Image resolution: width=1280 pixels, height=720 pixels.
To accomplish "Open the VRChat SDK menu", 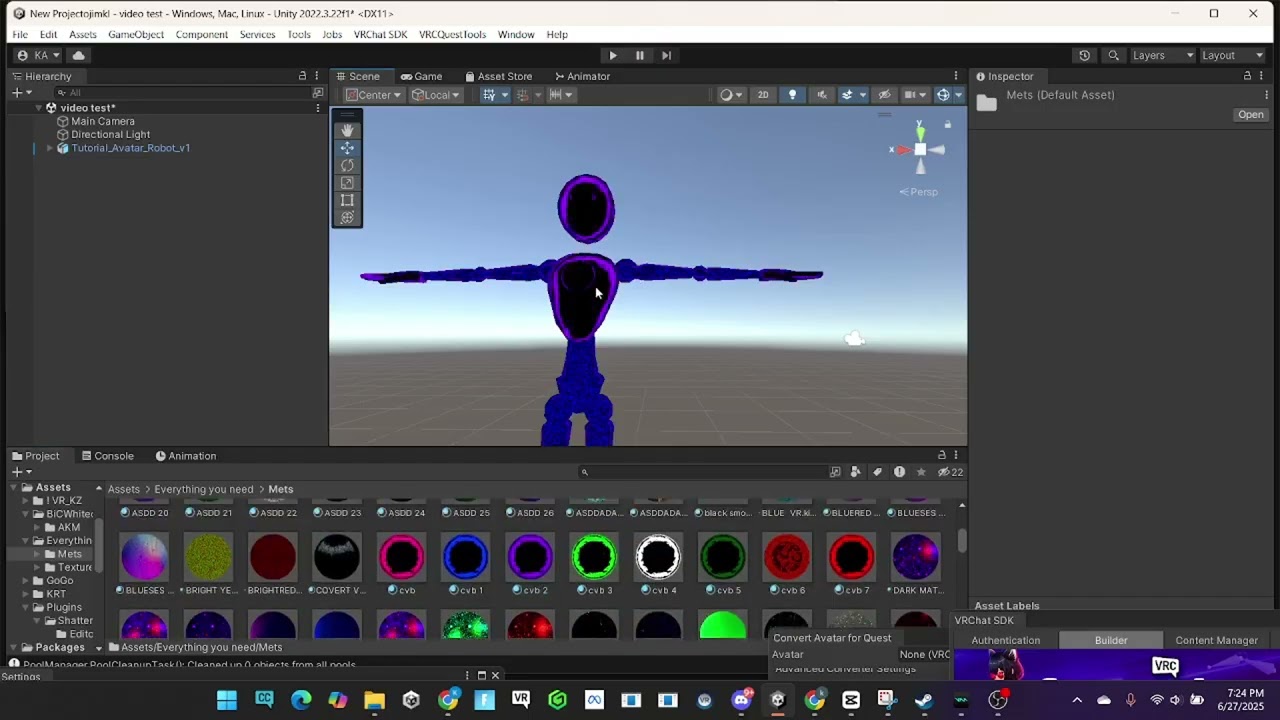I will coord(380,34).
